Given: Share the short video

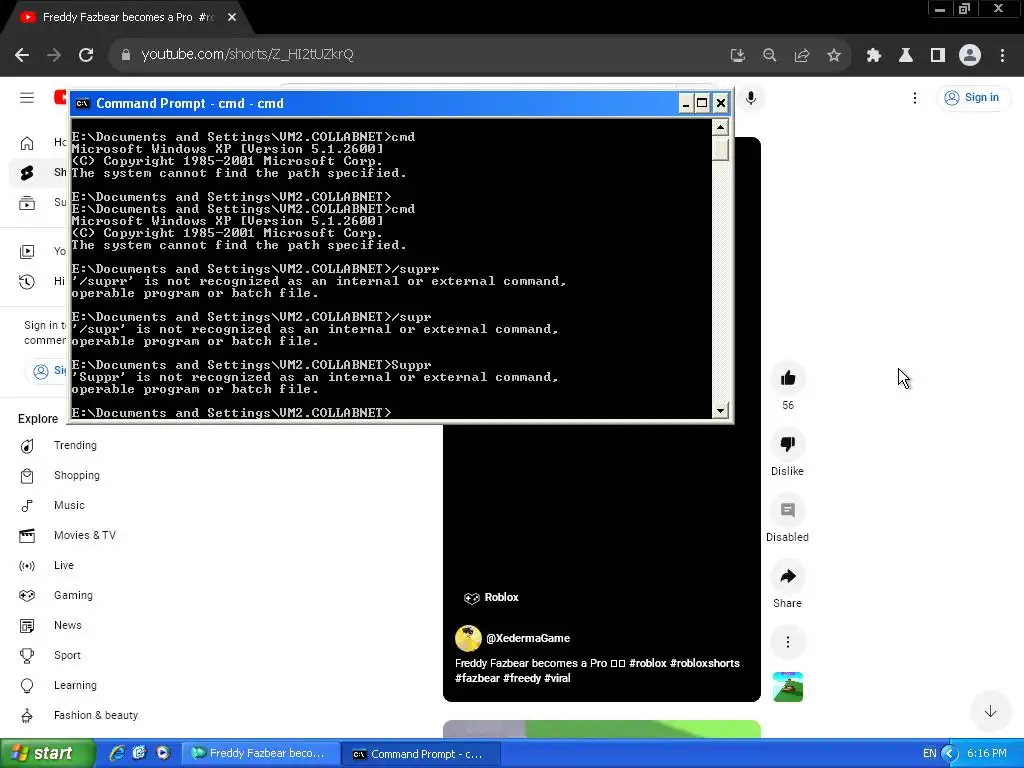Looking at the screenshot, I should coord(788,576).
